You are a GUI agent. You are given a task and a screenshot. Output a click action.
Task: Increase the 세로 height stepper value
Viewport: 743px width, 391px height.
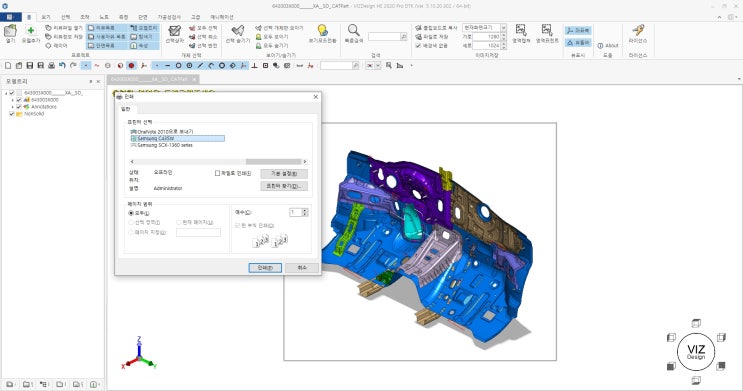[503, 44]
